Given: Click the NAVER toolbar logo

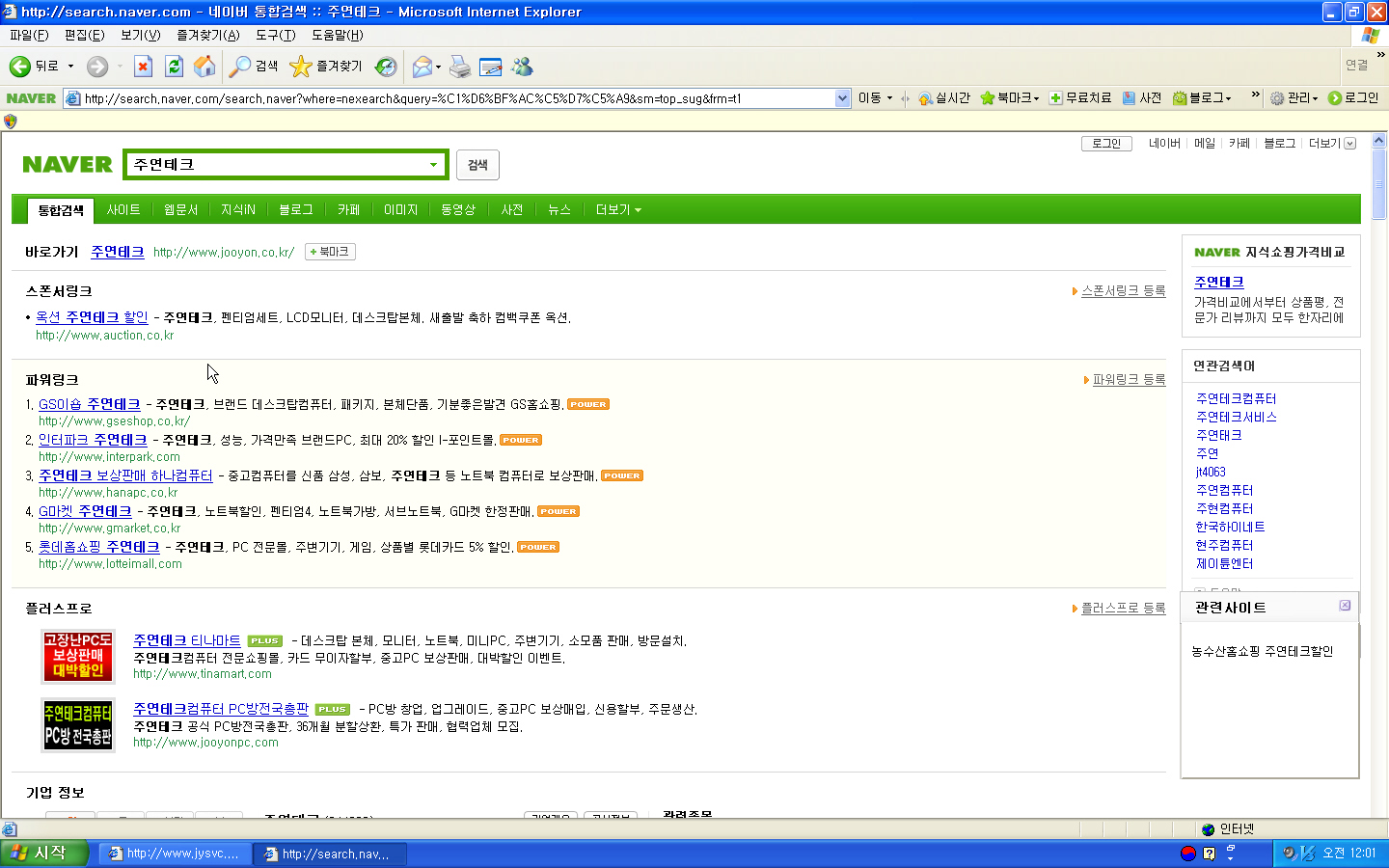Looking at the screenshot, I should (x=31, y=98).
